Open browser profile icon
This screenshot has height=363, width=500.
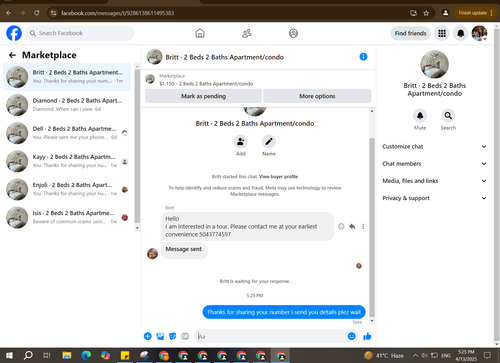click(x=445, y=13)
